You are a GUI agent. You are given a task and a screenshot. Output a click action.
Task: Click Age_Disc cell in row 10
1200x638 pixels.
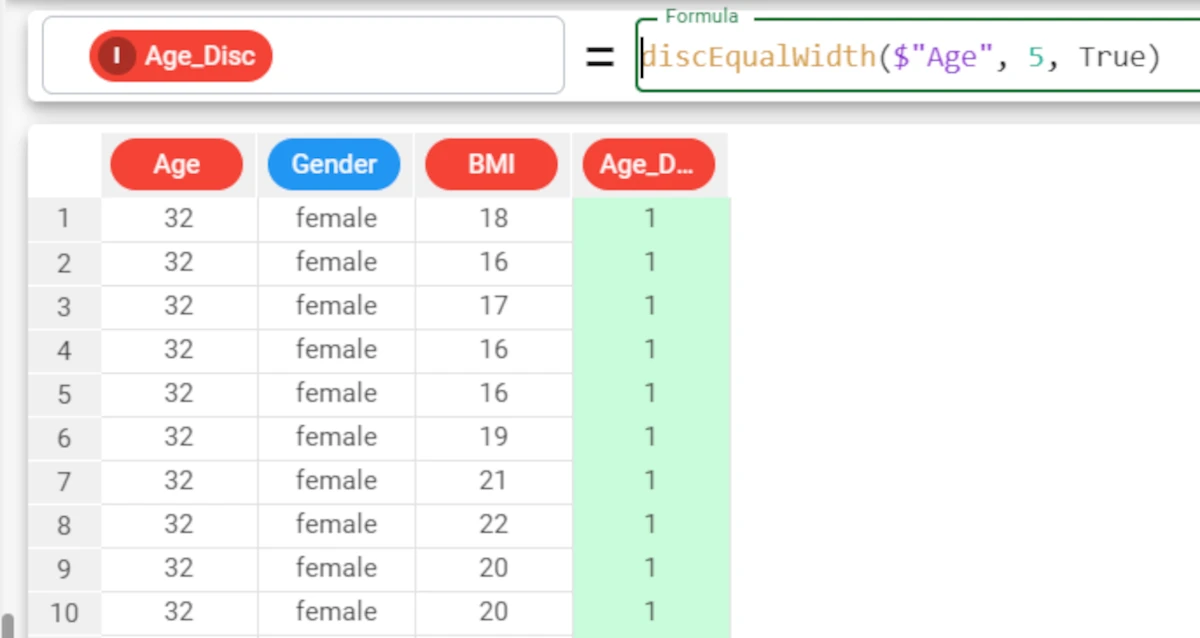pos(651,612)
